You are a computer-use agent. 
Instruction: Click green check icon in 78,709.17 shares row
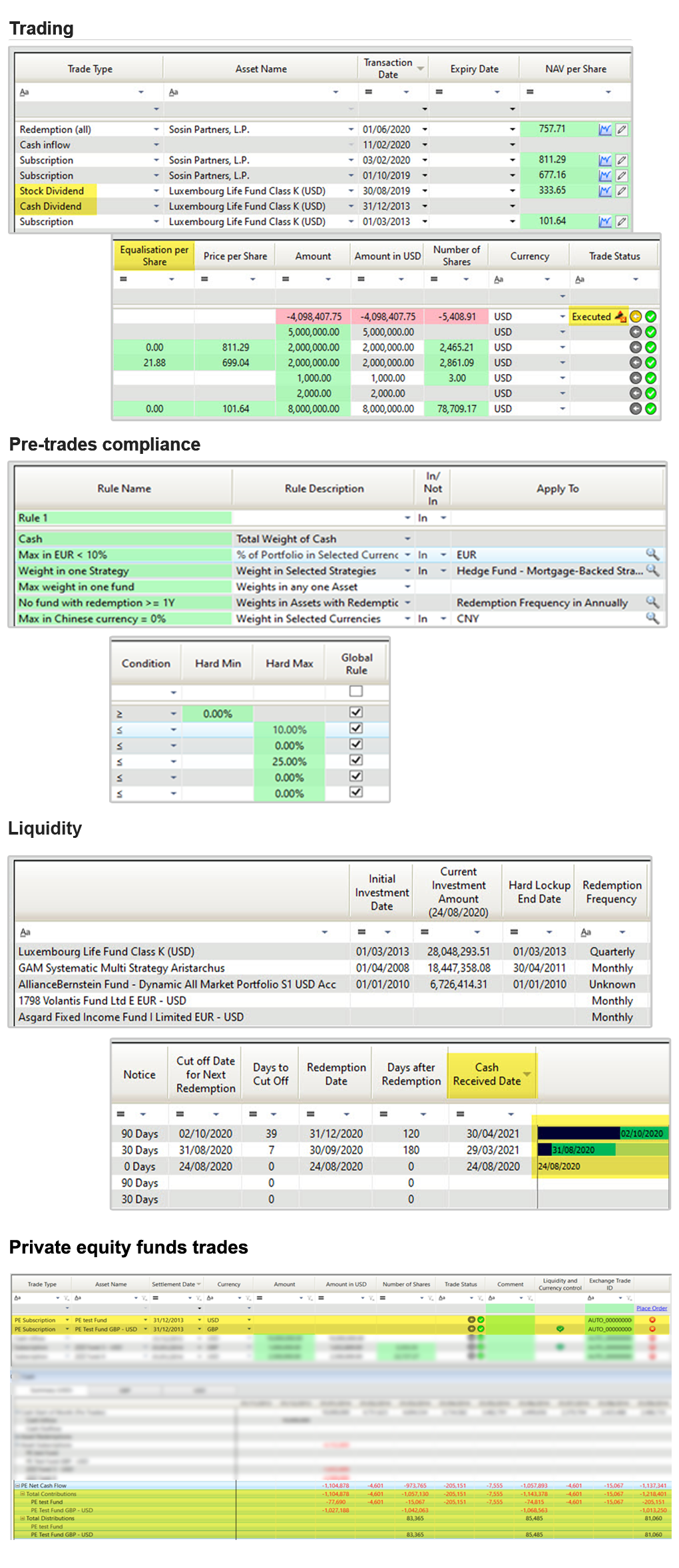coord(650,409)
